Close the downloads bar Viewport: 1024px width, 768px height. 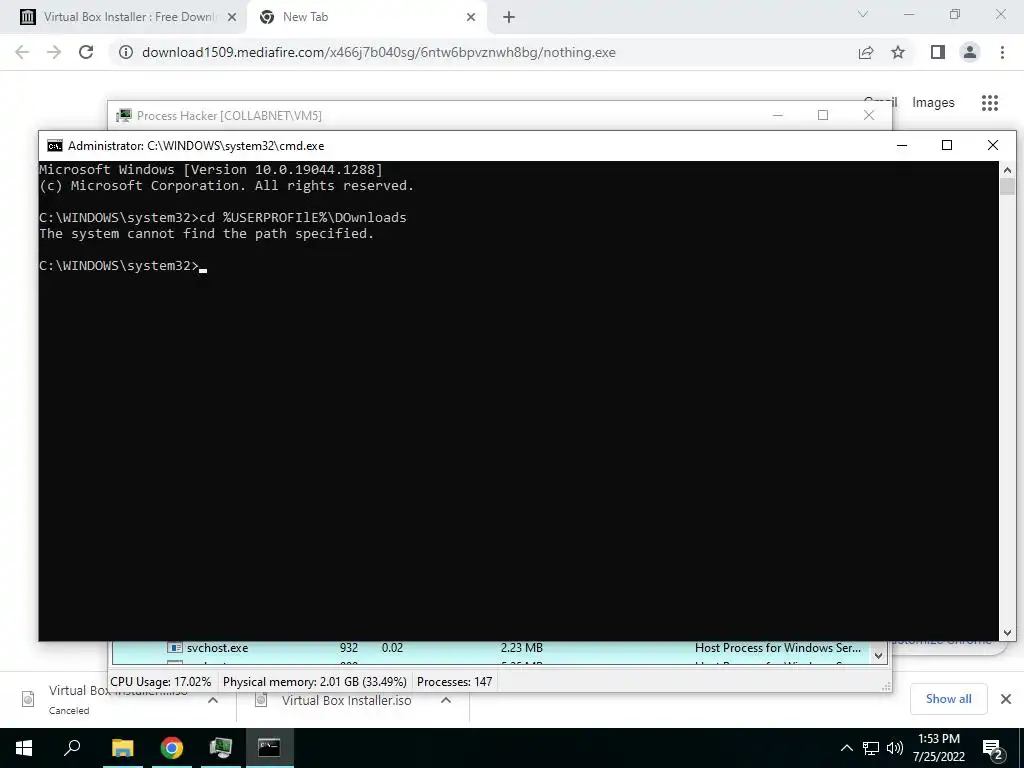(1006, 699)
